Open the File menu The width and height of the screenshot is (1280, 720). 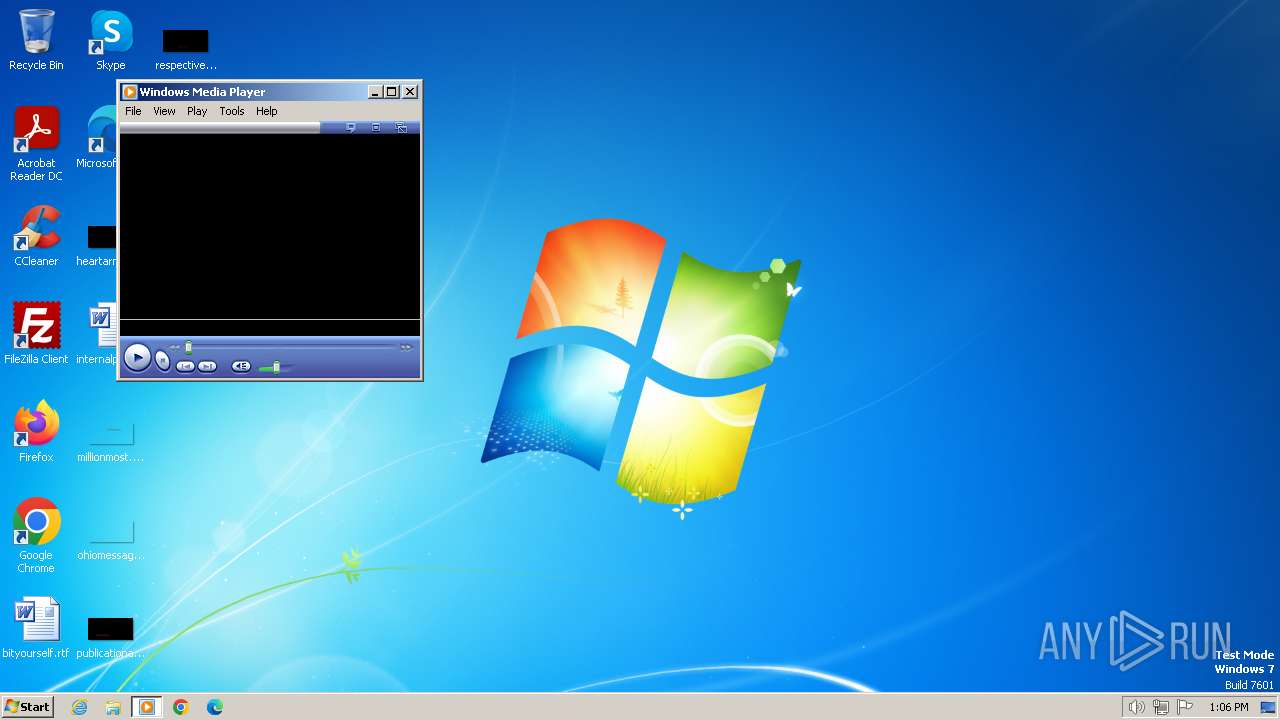(x=133, y=111)
